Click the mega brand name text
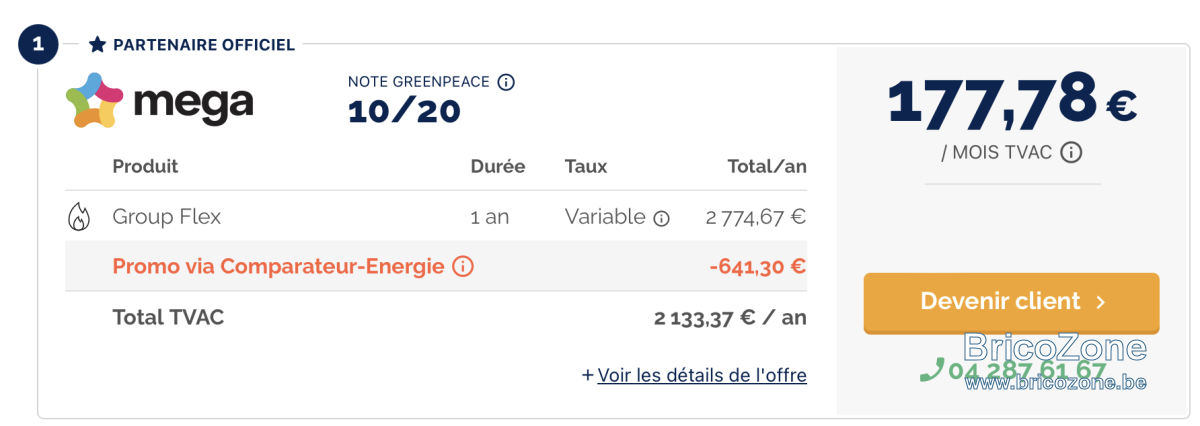Screen dimensions: 1200x426 pos(192,103)
